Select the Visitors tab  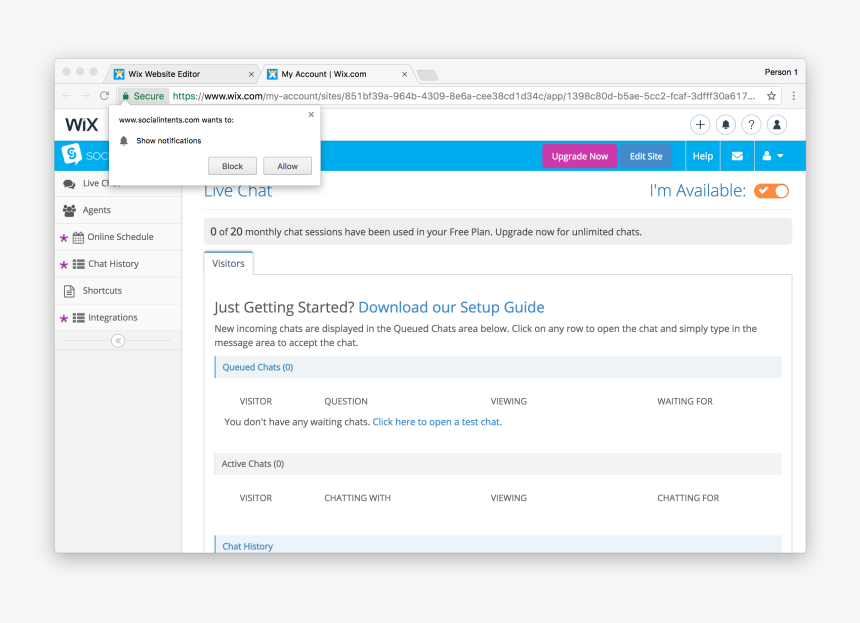tap(228, 263)
